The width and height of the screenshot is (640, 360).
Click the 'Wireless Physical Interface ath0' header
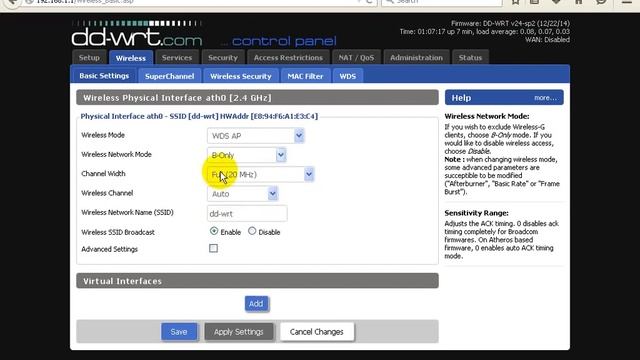(x=258, y=98)
